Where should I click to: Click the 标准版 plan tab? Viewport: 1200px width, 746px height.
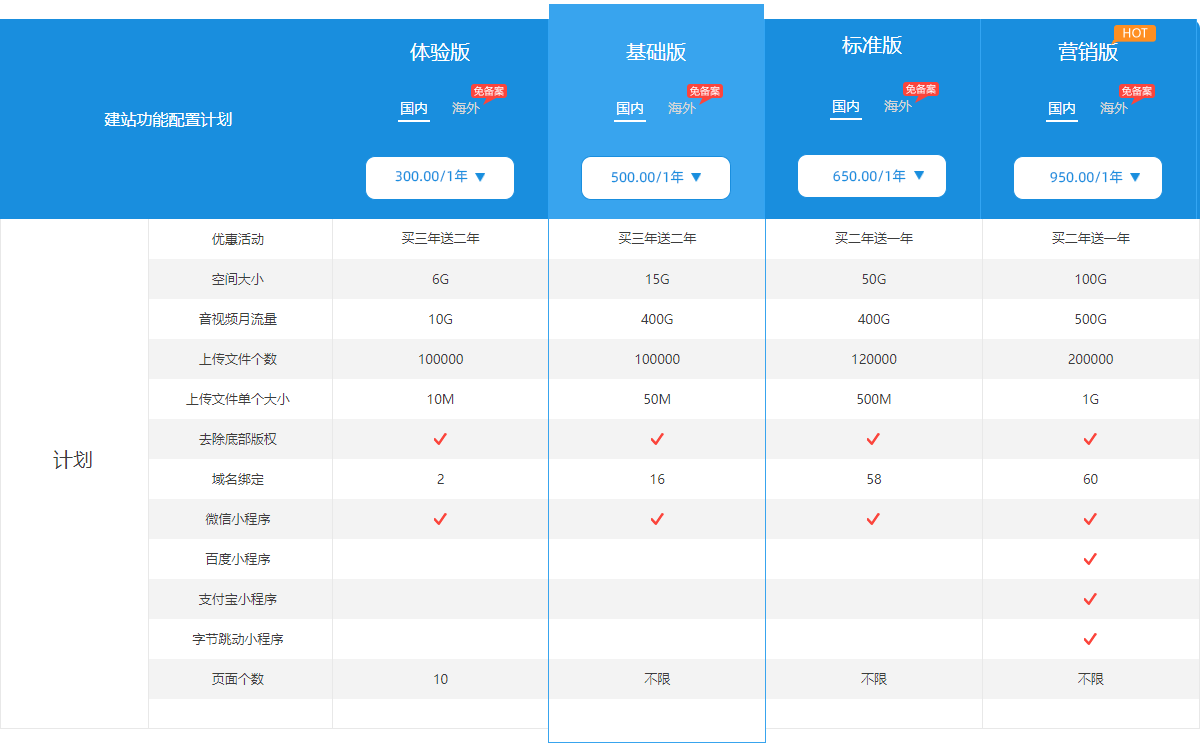[871, 45]
